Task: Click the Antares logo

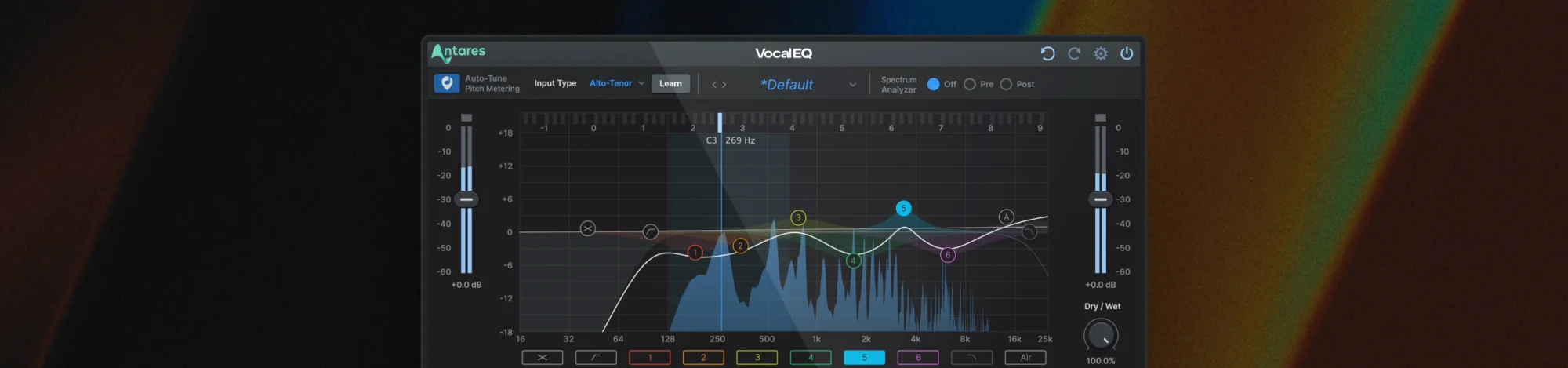Action: tap(459, 53)
